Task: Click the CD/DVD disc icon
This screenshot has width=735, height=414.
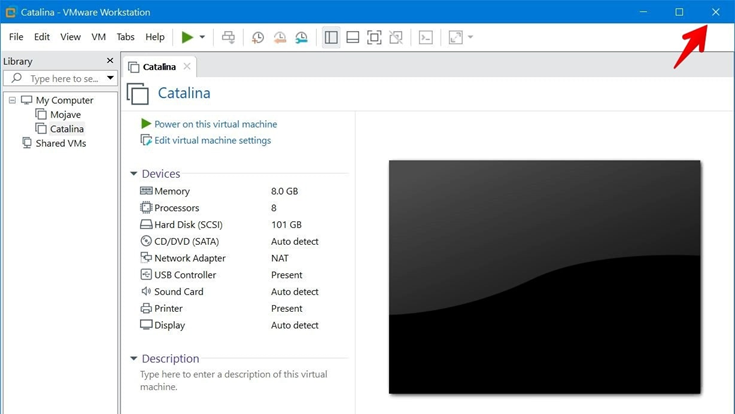Action: [146, 241]
